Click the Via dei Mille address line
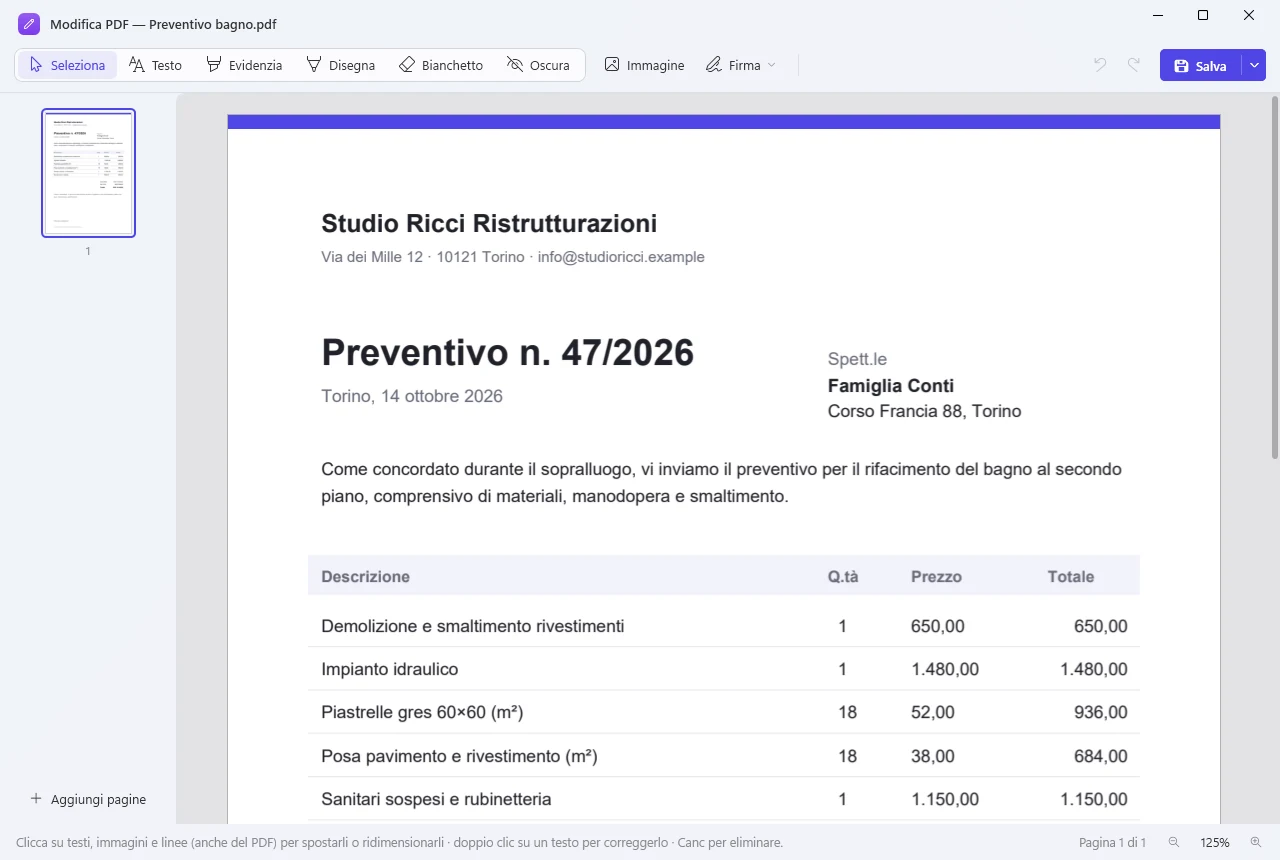Viewport: 1280px width, 860px height. 513,257
